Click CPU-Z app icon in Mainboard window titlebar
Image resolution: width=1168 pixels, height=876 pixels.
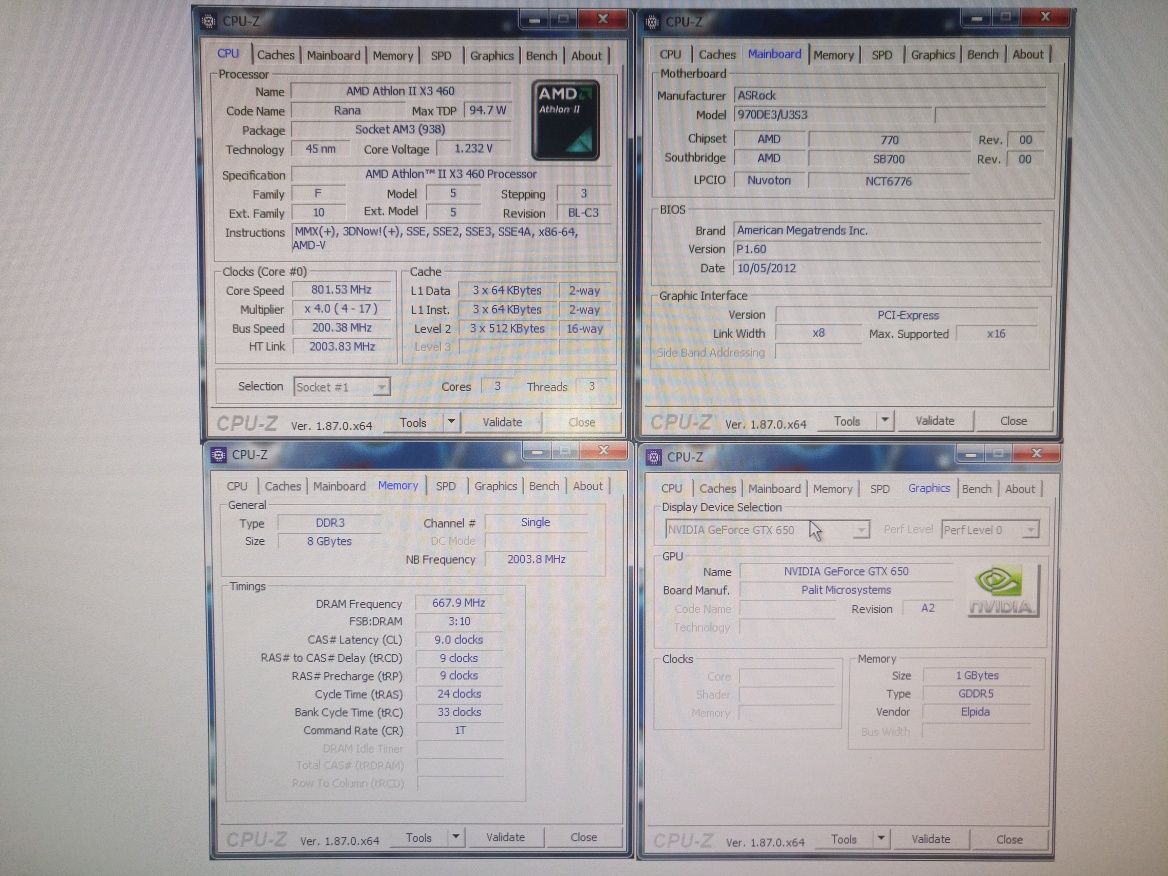pyautogui.click(x=652, y=22)
